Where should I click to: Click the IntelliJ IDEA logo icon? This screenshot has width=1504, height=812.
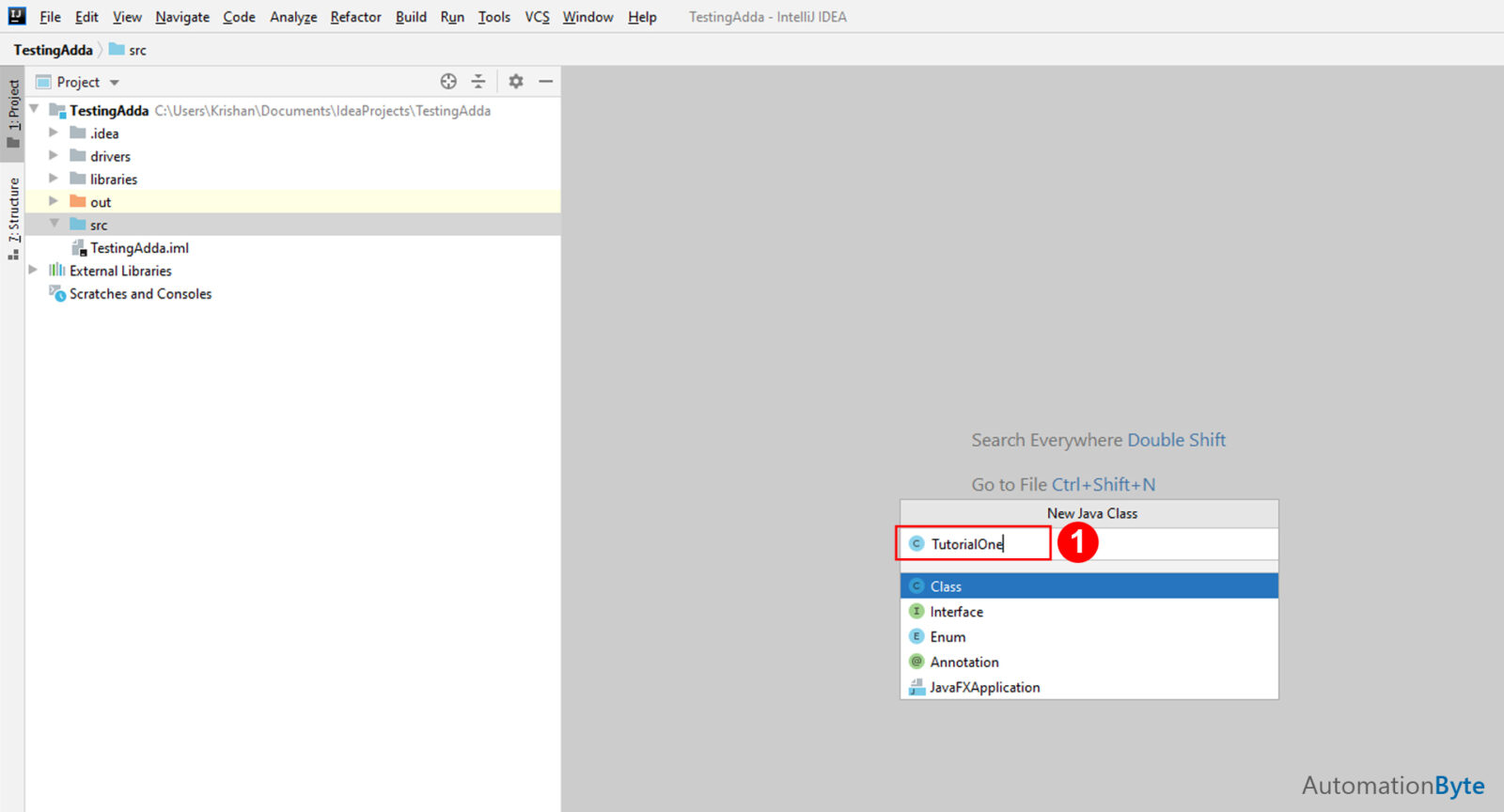[17, 16]
